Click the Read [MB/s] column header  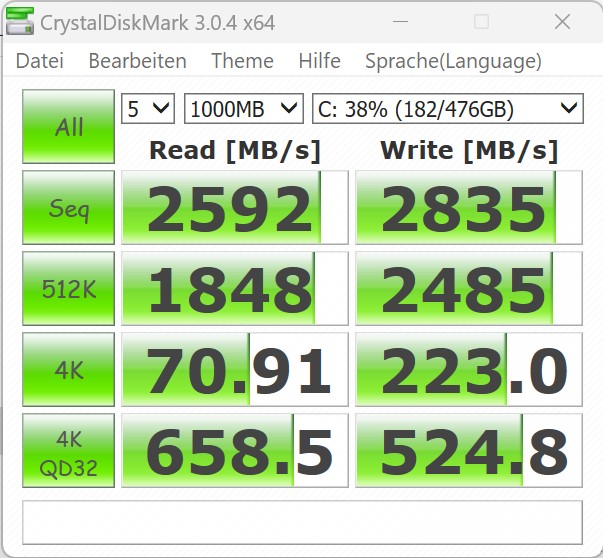pyautogui.click(x=235, y=151)
